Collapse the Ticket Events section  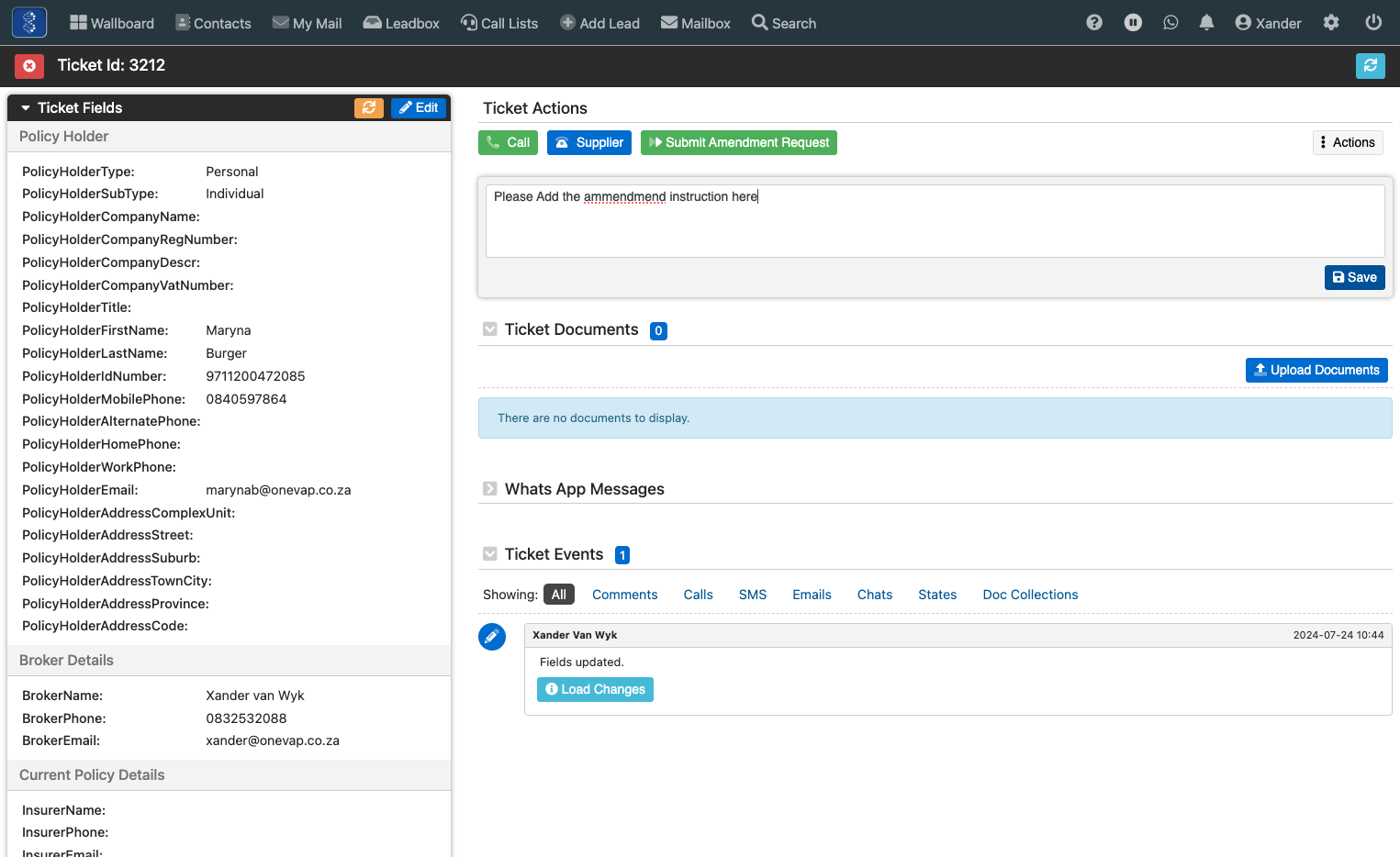pyautogui.click(x=490, y=554)
